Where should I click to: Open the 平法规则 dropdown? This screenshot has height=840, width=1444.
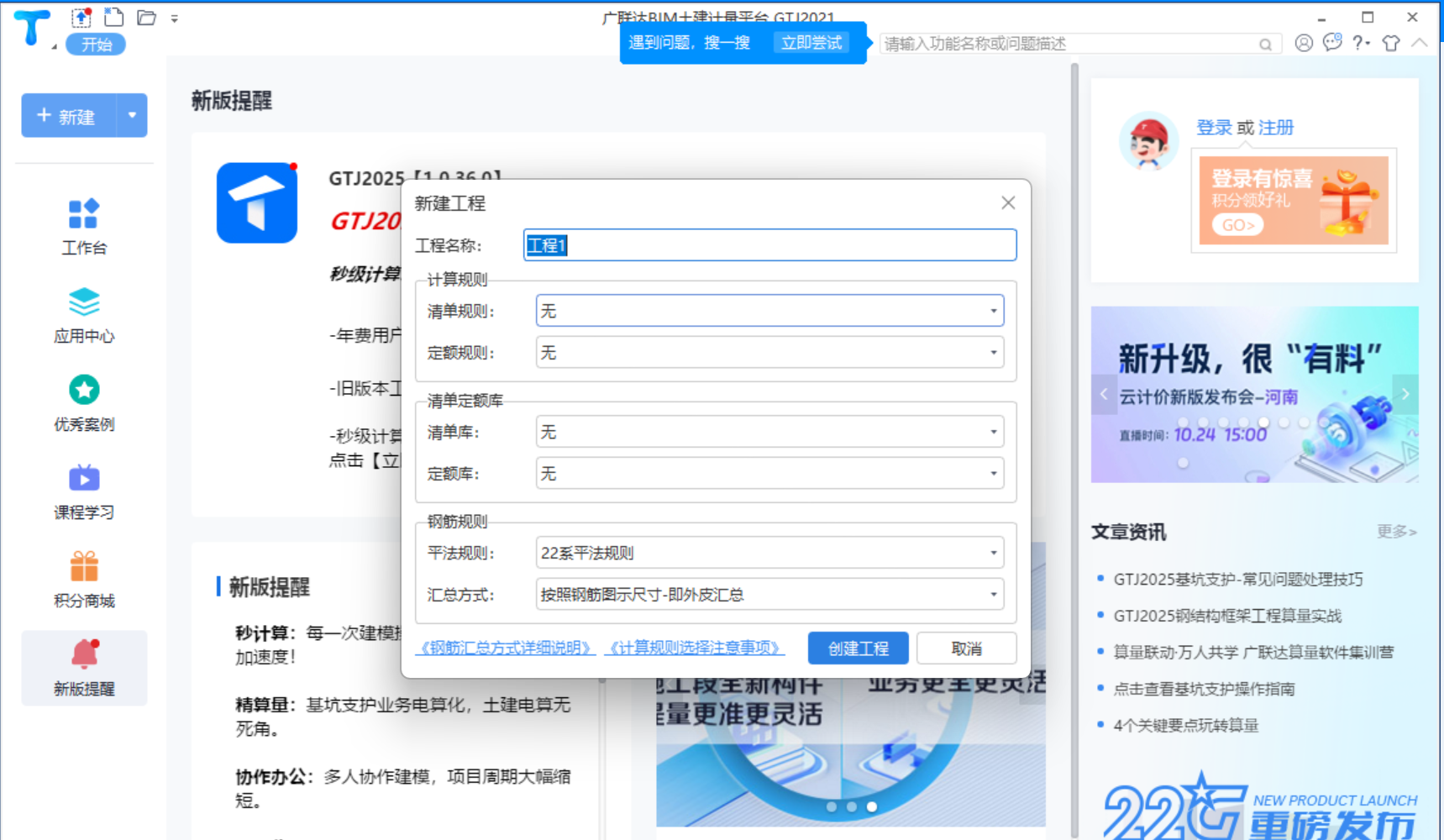(x=769, y=553)
